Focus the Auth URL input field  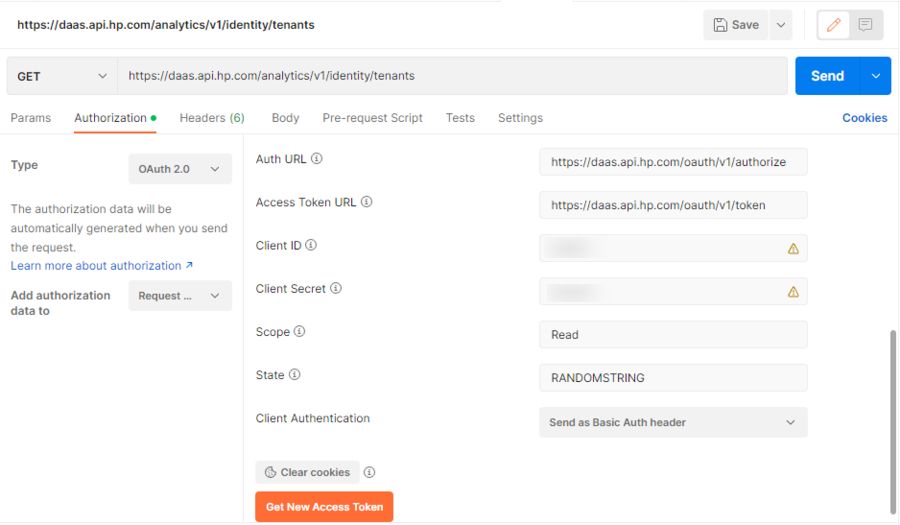[673, 162]
